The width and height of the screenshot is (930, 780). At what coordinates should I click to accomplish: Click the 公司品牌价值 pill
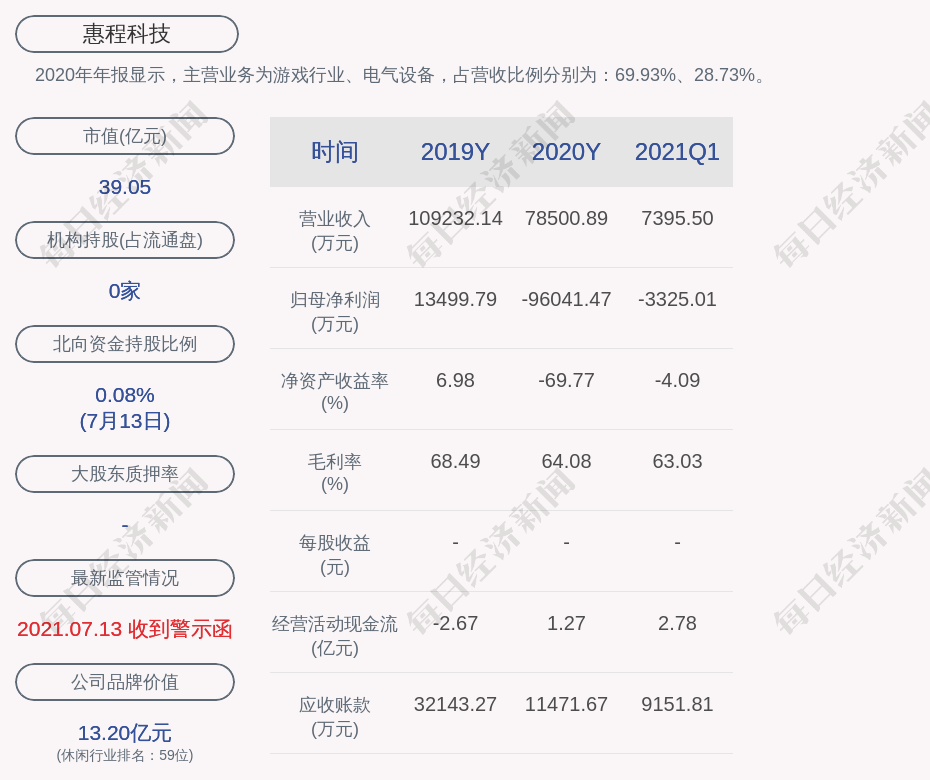click(125, 682)
